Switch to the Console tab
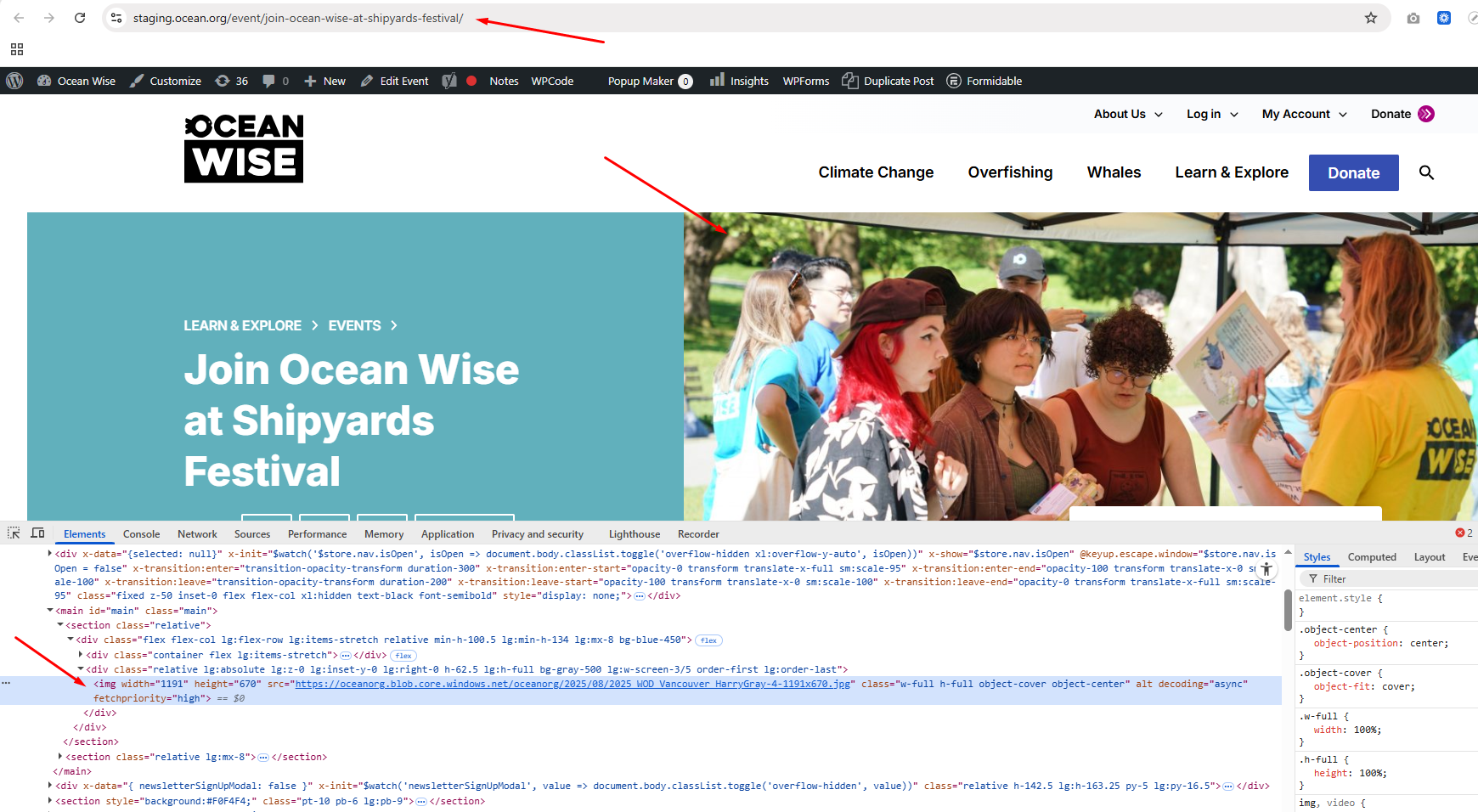 point(141,534)
